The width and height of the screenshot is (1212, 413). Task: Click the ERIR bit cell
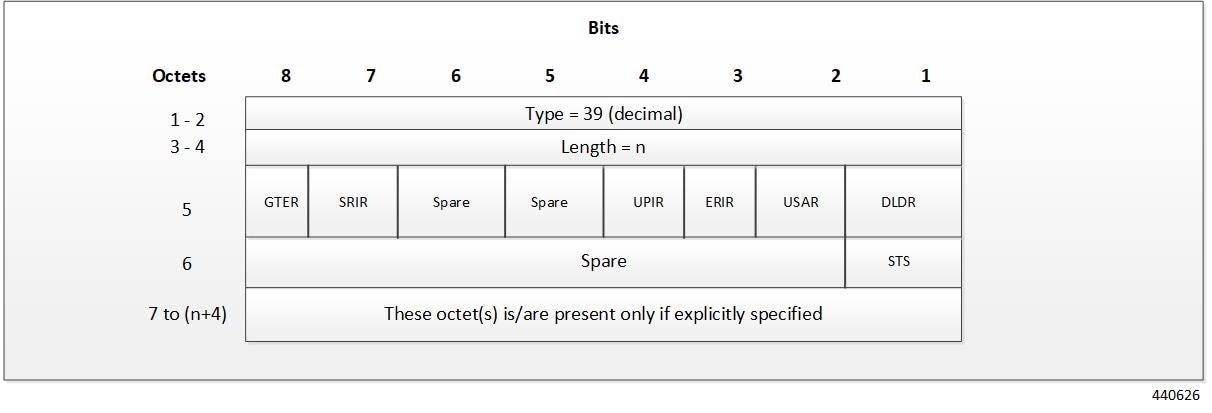point(720,202)
